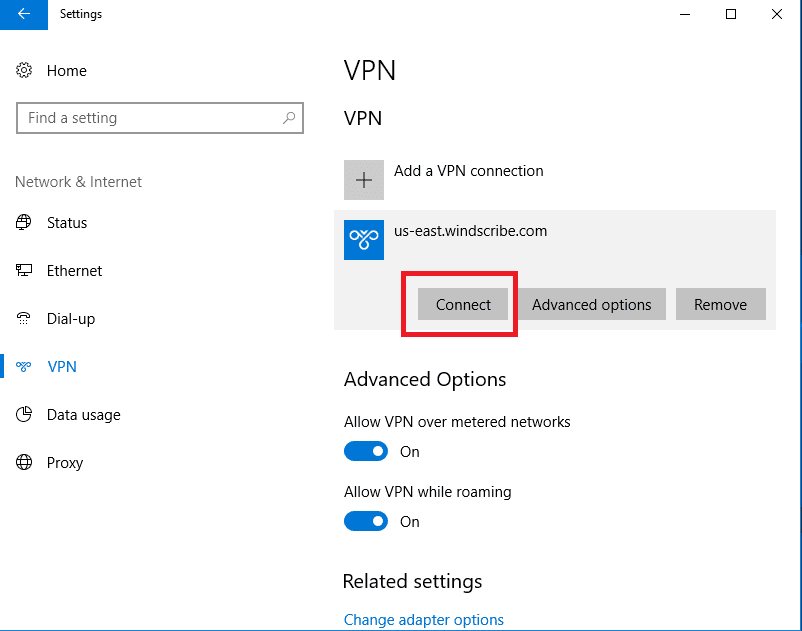Open the Data usage sidebar icon
Image resolution: width=802 pixels, height=631 pixels.
[x=24, y=415]
